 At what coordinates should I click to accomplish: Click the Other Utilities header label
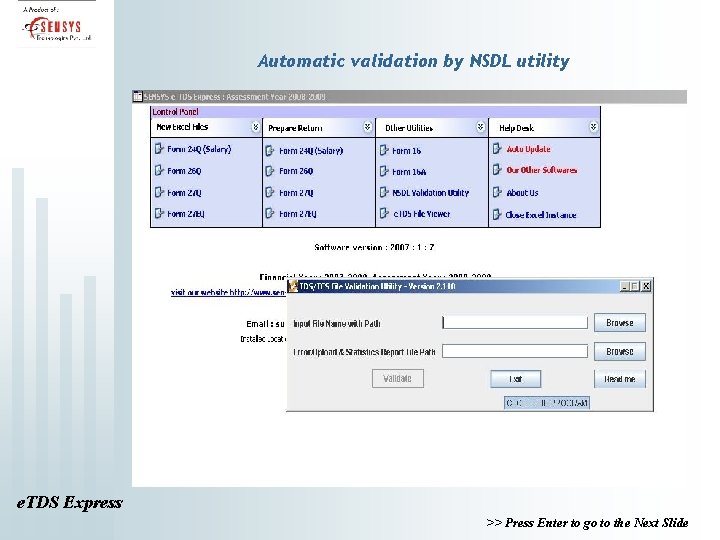pos(409,128)
